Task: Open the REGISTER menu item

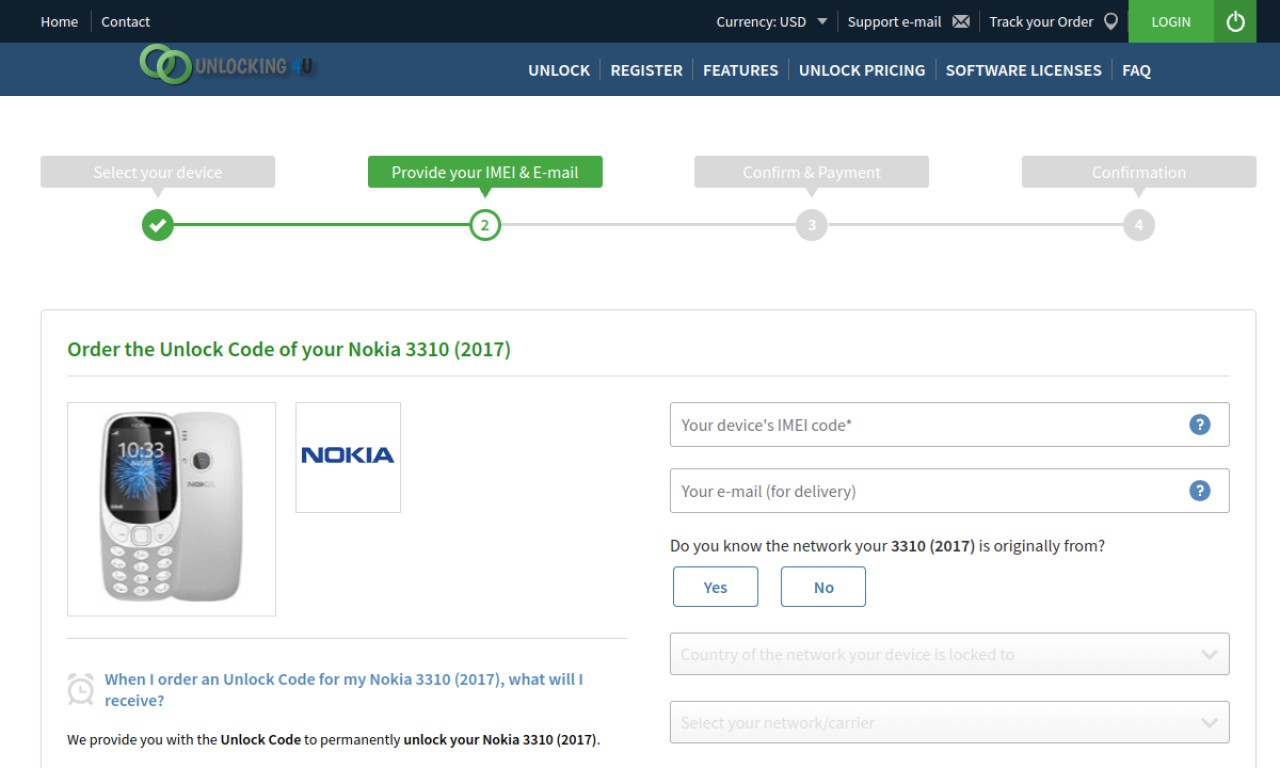Action: coord(646,70)
